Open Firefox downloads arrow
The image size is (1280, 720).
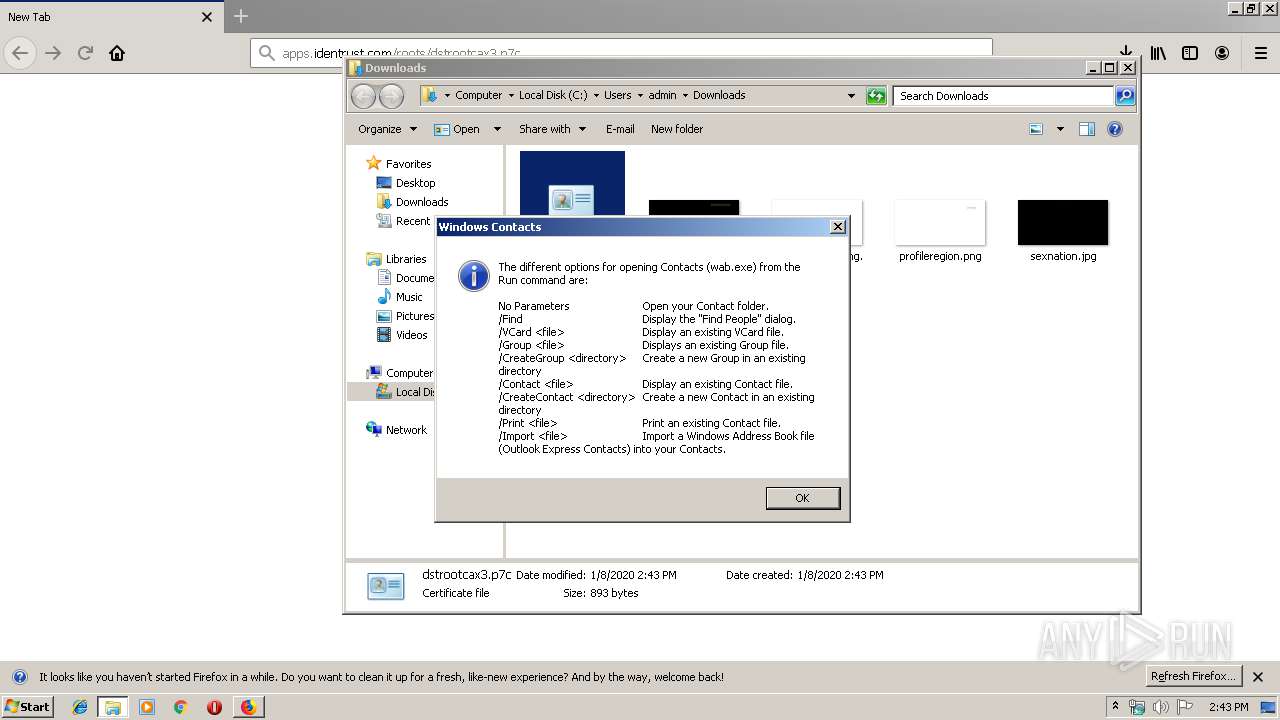(x=1125, y=53)
